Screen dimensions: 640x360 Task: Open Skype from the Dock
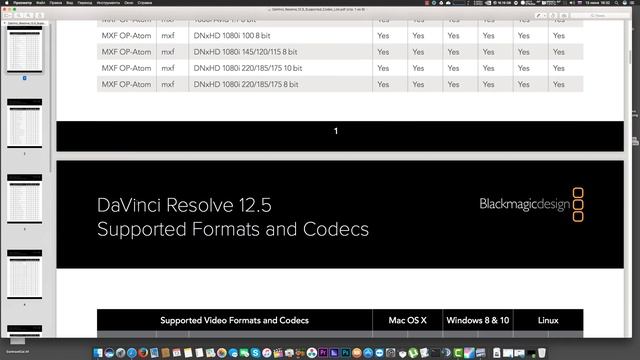click(x=256, y=353)
